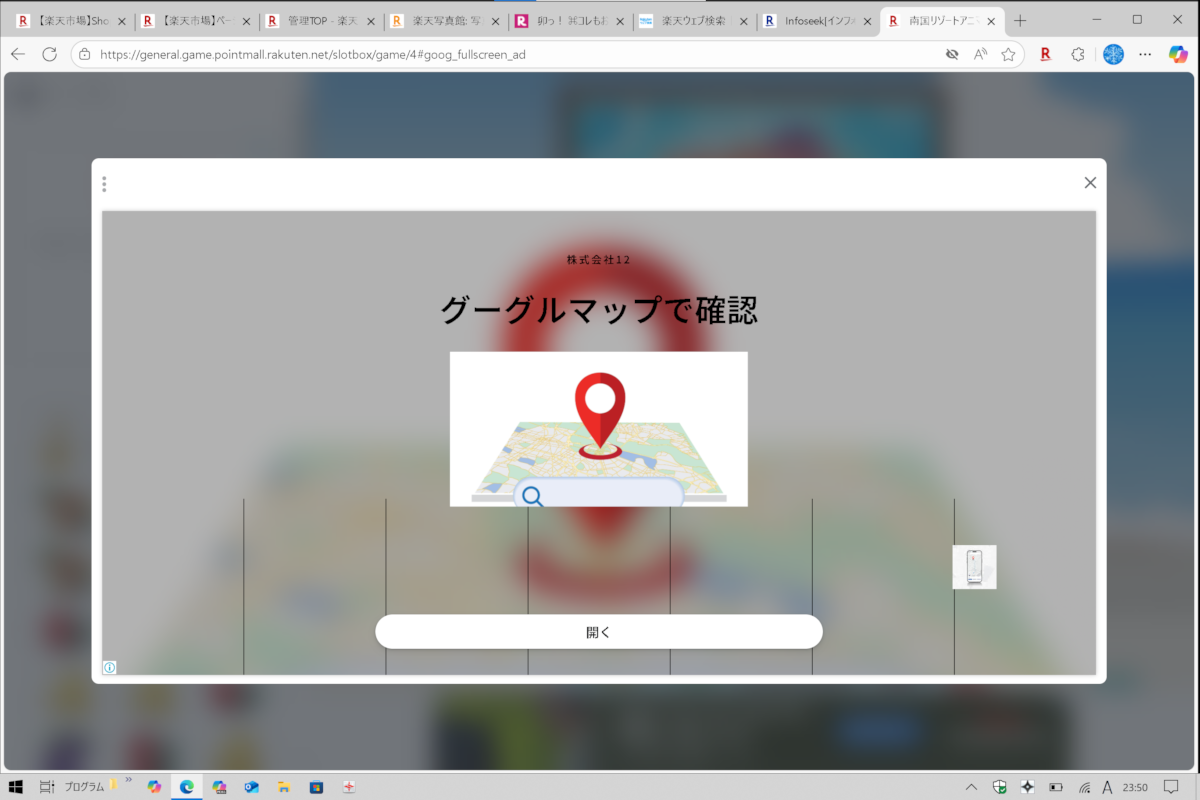Go back to the previous page
1200x800 pixels.
pos(18,54)
